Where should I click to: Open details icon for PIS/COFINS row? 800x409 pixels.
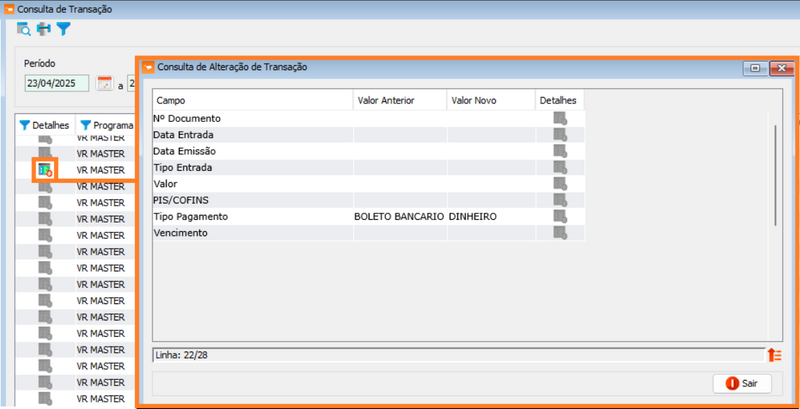(x=560, y=200)
